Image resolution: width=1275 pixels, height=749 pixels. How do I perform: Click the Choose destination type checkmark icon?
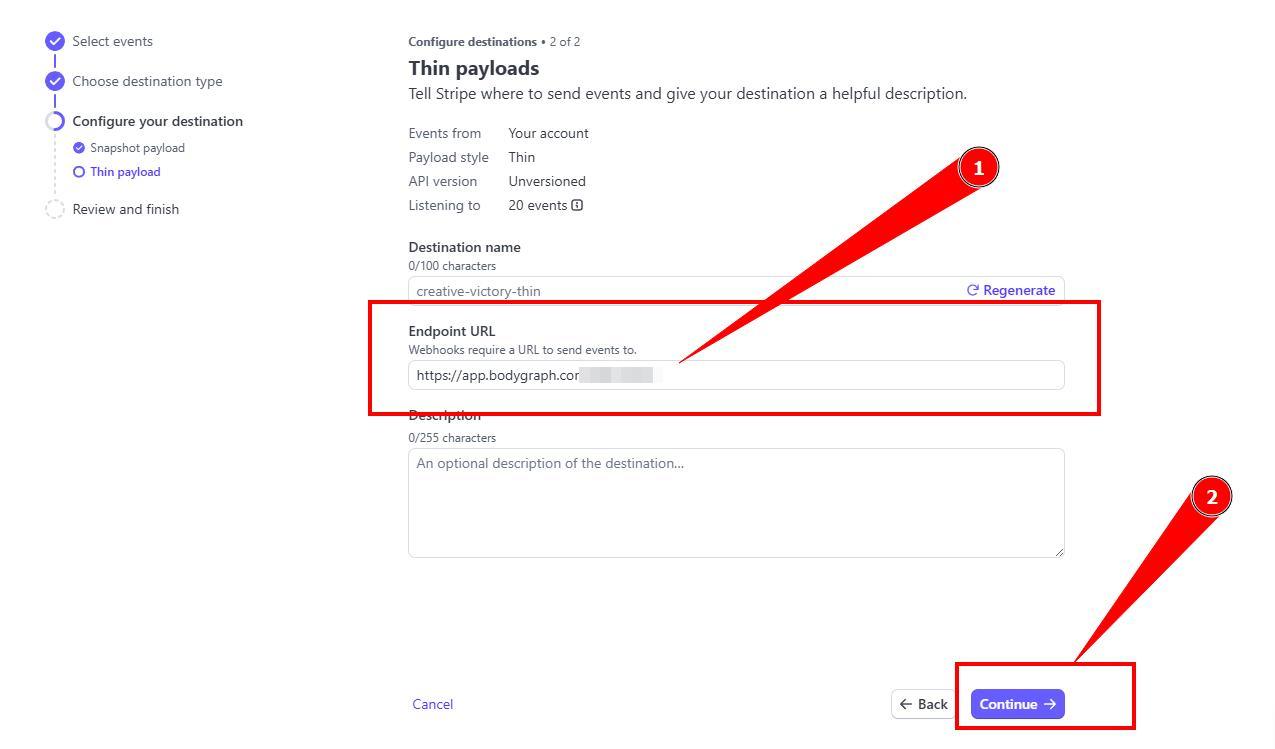click(x=55, y=81)
